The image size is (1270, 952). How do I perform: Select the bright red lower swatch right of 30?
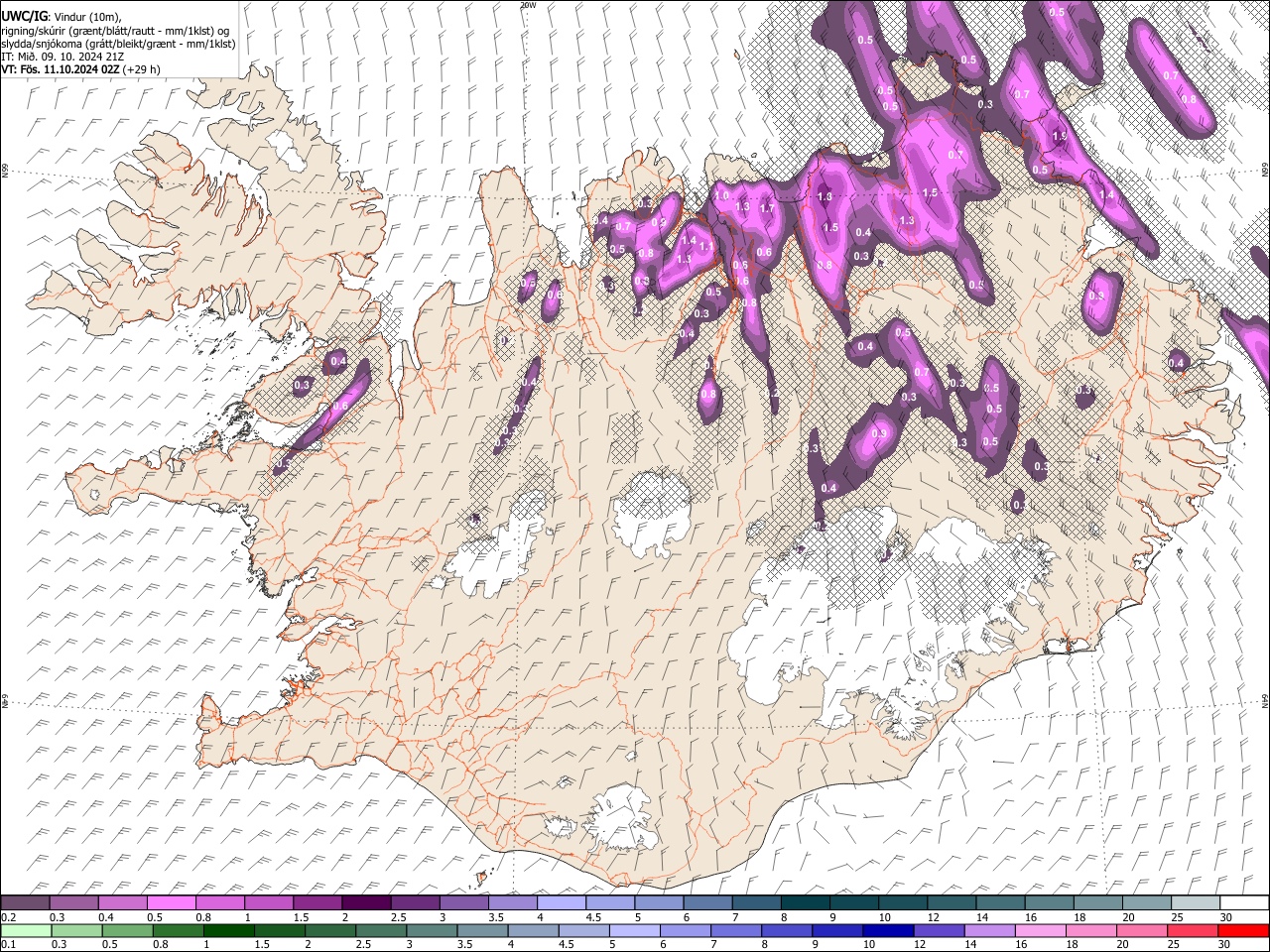click(x=1244, y=930)
